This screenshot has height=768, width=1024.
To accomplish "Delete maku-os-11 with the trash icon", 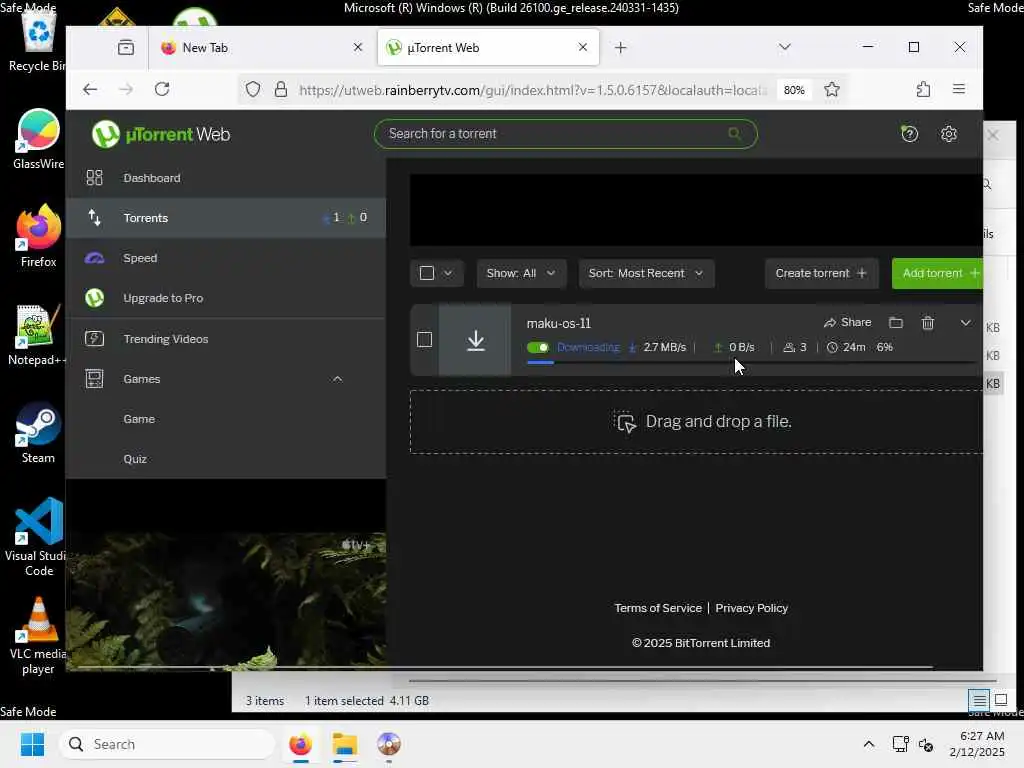I will point(928,323).
